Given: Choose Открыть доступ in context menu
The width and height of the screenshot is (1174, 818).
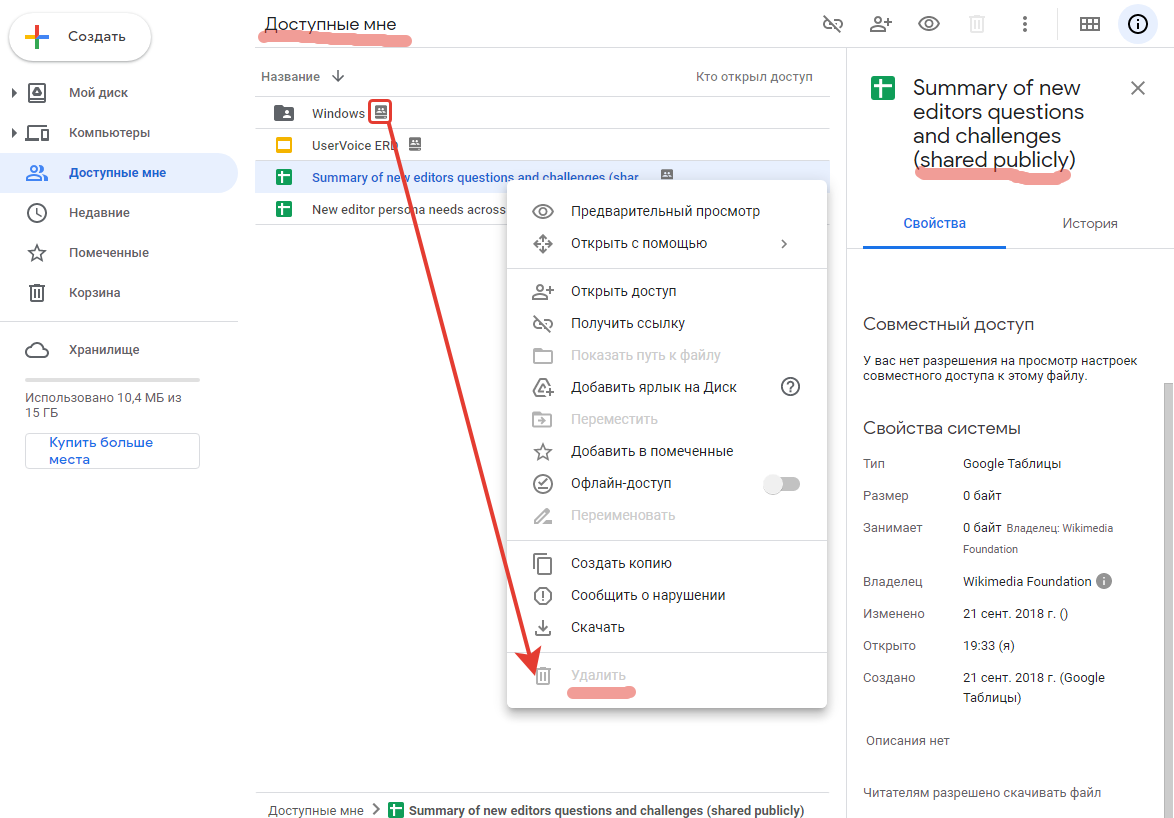Looking at the screenshot, I should click(x=666, y=291).
